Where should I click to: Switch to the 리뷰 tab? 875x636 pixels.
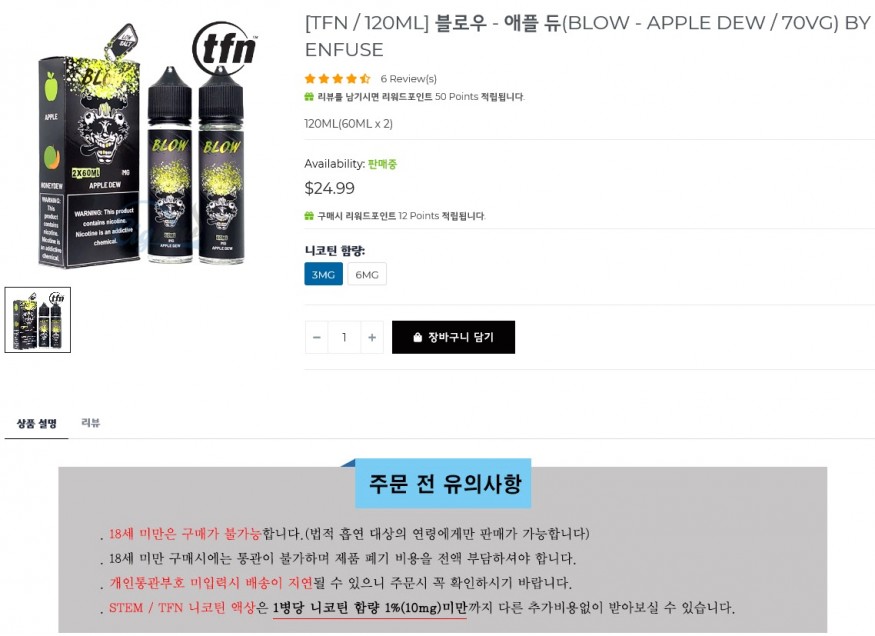[x=90, y=423]
